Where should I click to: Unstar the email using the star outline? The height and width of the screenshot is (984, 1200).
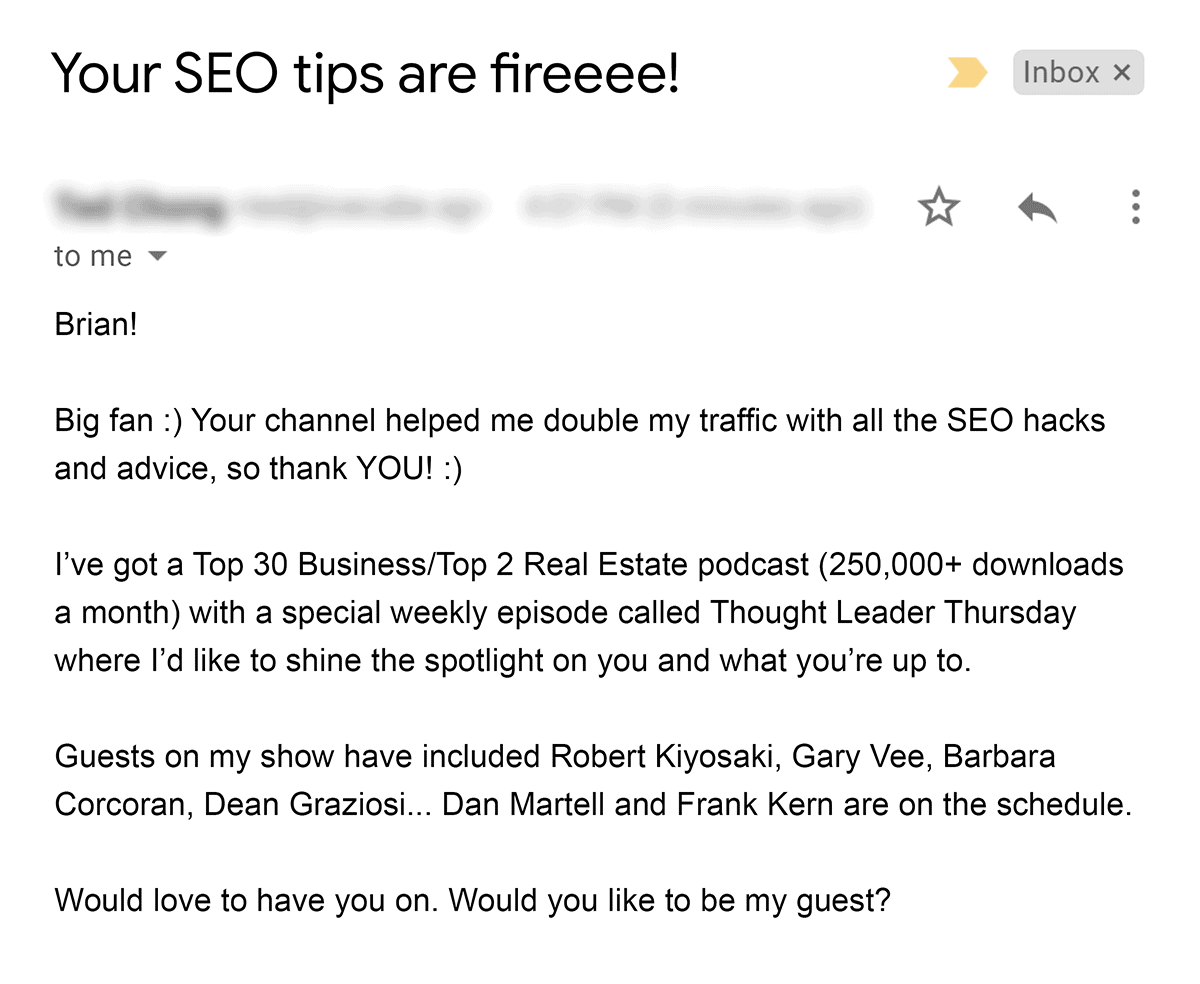(938, 207)
